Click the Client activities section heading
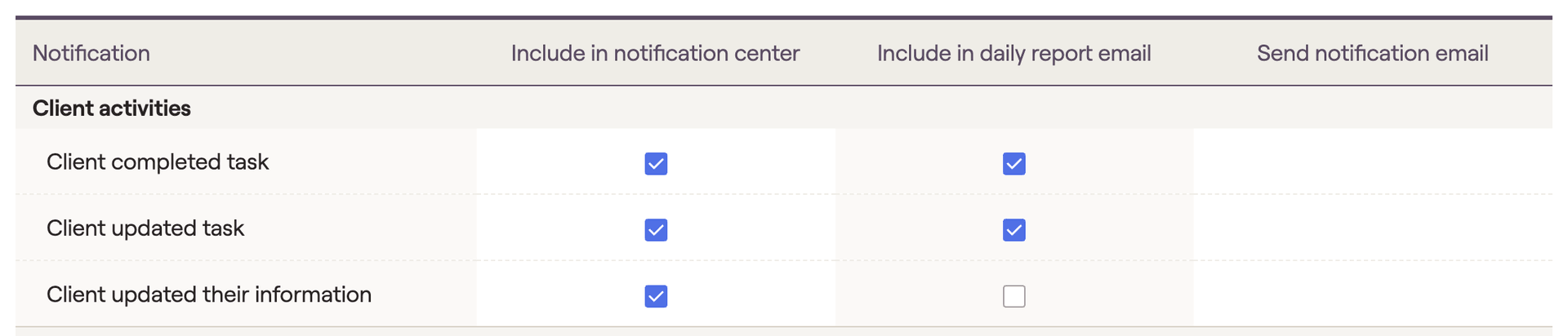The image size is (1568, 336). (112, 108)
